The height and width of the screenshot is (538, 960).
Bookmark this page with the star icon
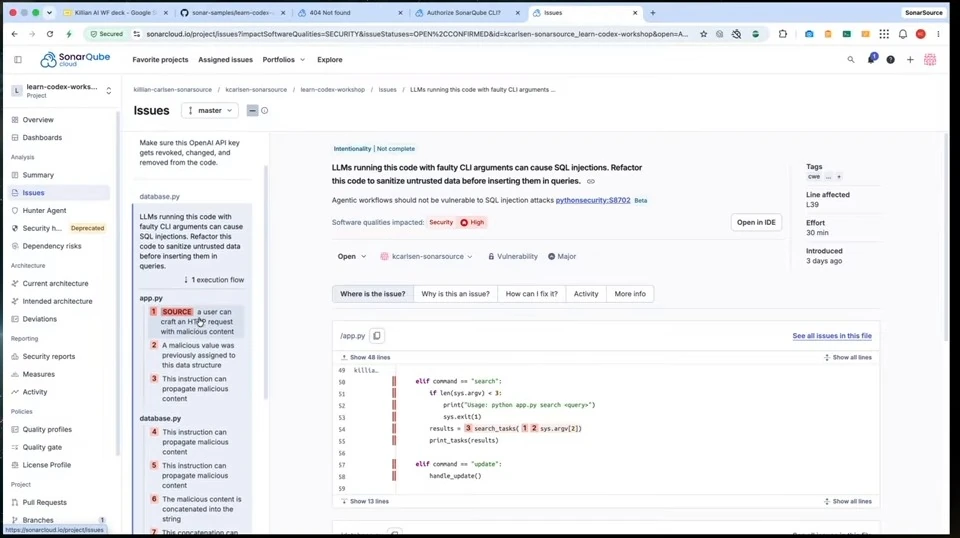pyautogui.click(x=703, y=34)
